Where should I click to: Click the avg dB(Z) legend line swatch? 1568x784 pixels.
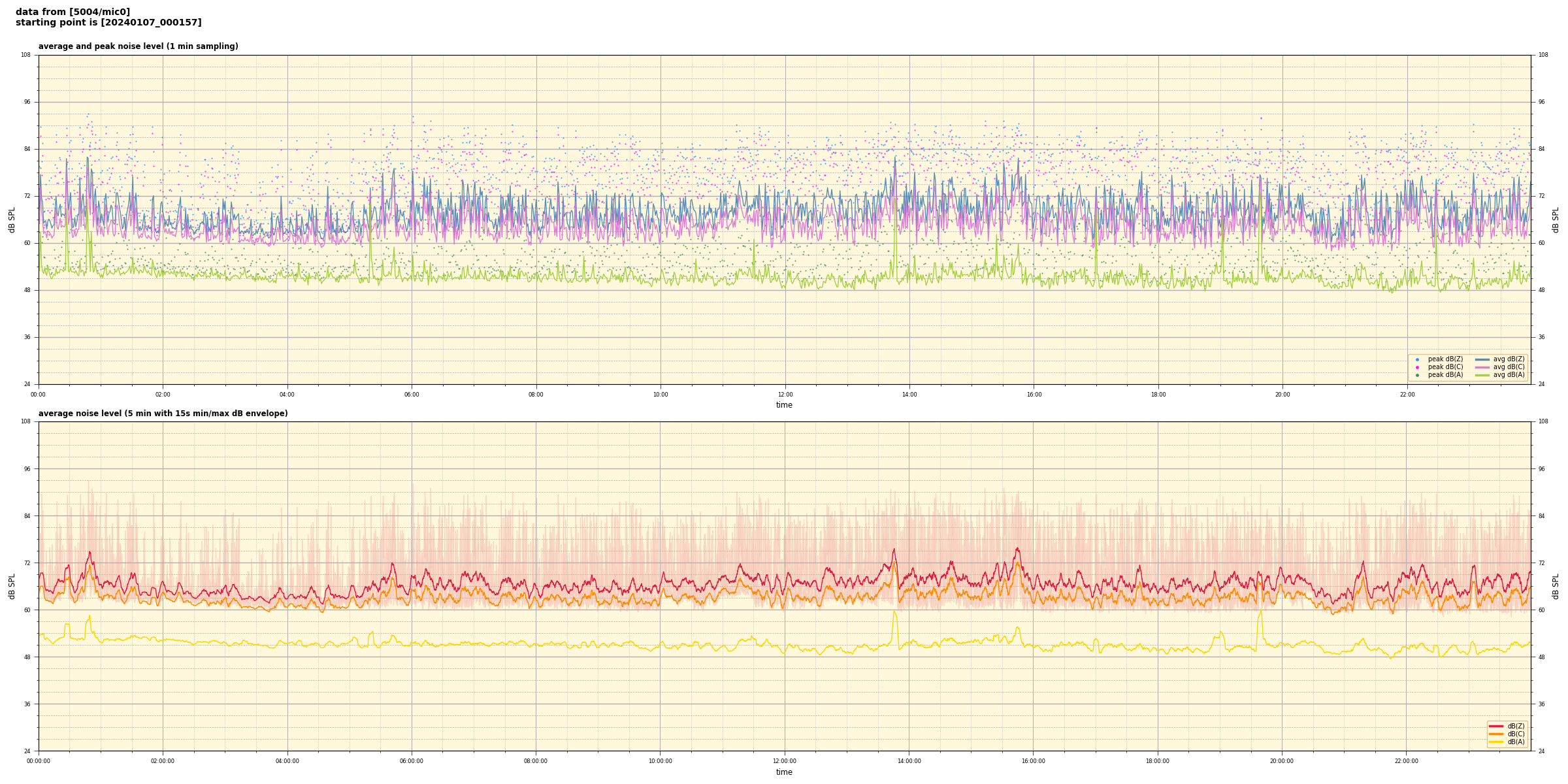pyautogui.click(x=1482, y=359)
